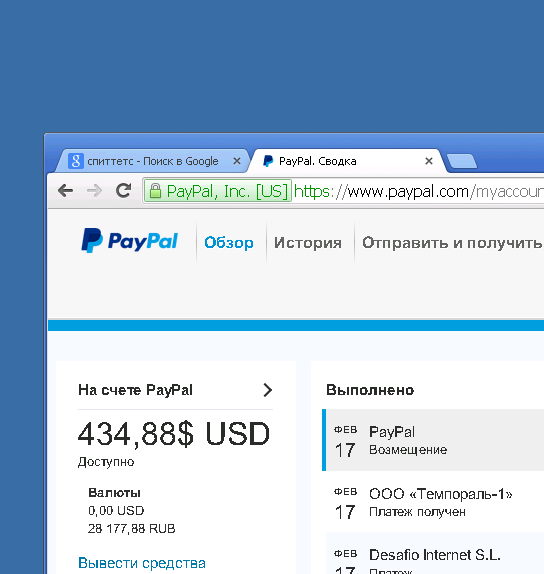Close the Google search tab

click(x=237, y=161)
